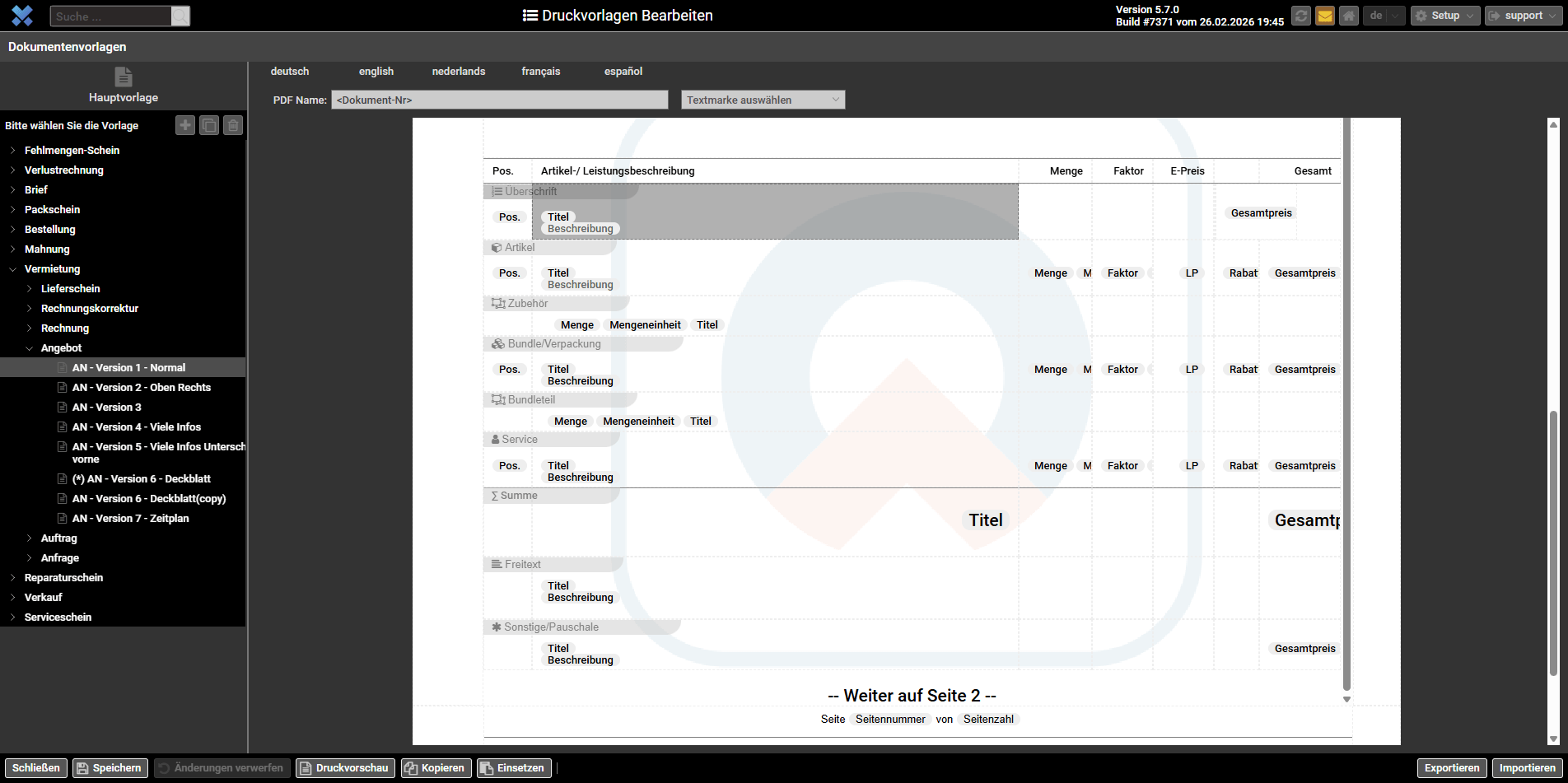Viewport: 1568px width, 783px height.
Task: Click the duplicate template icon
Action: pyautogui.click(x=209, y=125)
